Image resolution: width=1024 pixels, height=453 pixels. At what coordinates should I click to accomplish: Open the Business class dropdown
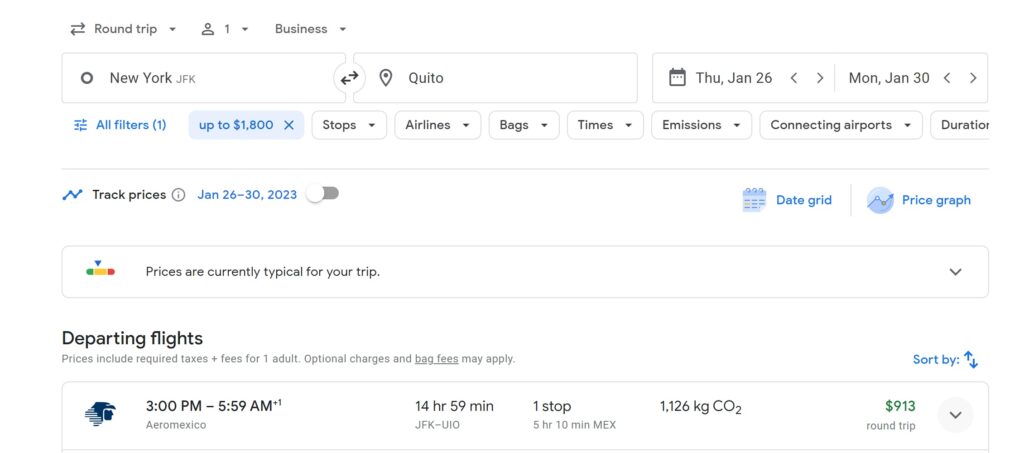pos(311,29)
